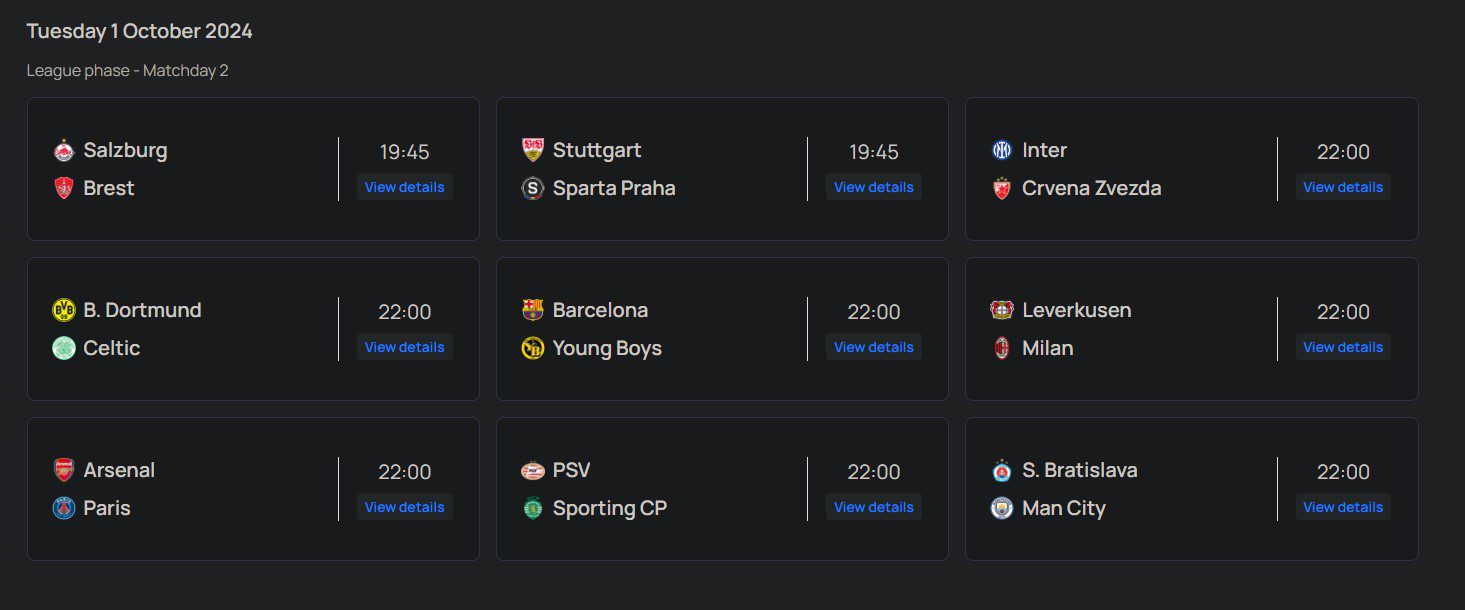Open details for Inter vs Crvena Zvezda
This screenshot has height=610, width=1465.
1342,187
